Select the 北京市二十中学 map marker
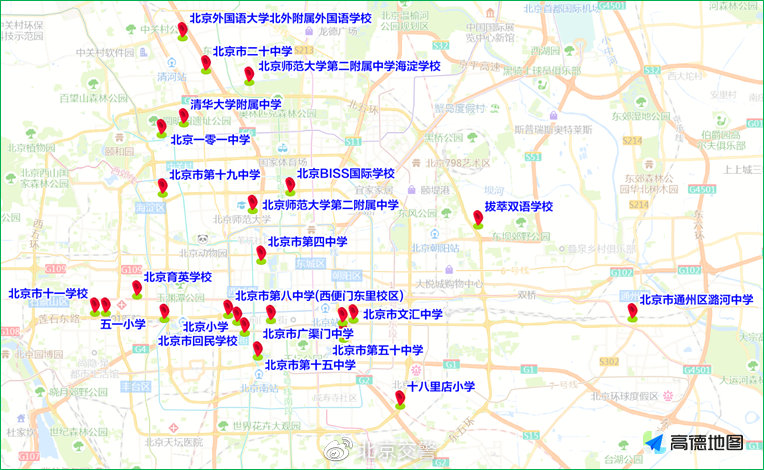764x470 pixels. pyautogui.click(x=206, y=64)
